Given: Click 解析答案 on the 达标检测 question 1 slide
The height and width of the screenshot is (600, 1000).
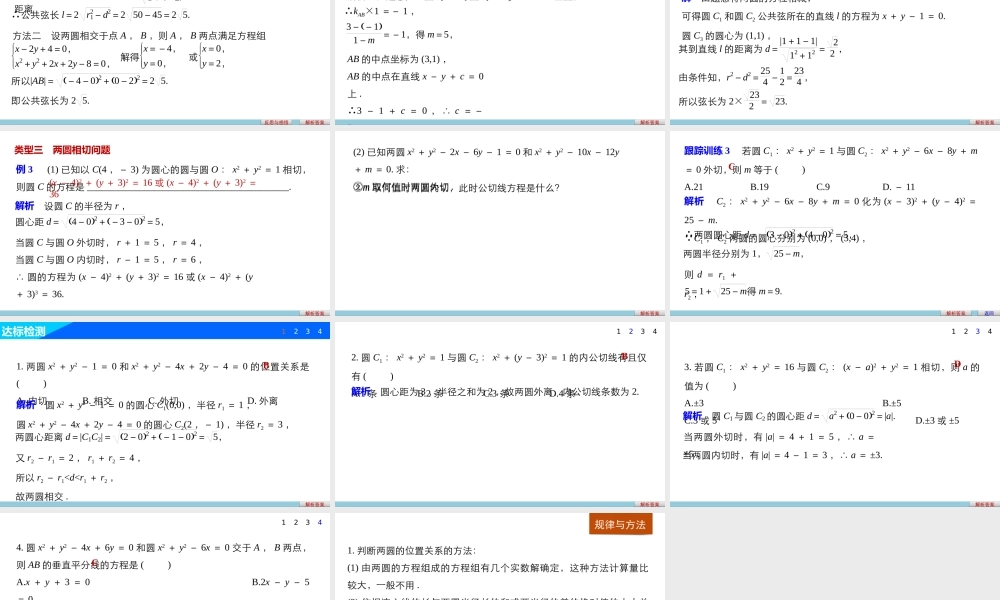Looking at the screenshot, I should (314, 504).
